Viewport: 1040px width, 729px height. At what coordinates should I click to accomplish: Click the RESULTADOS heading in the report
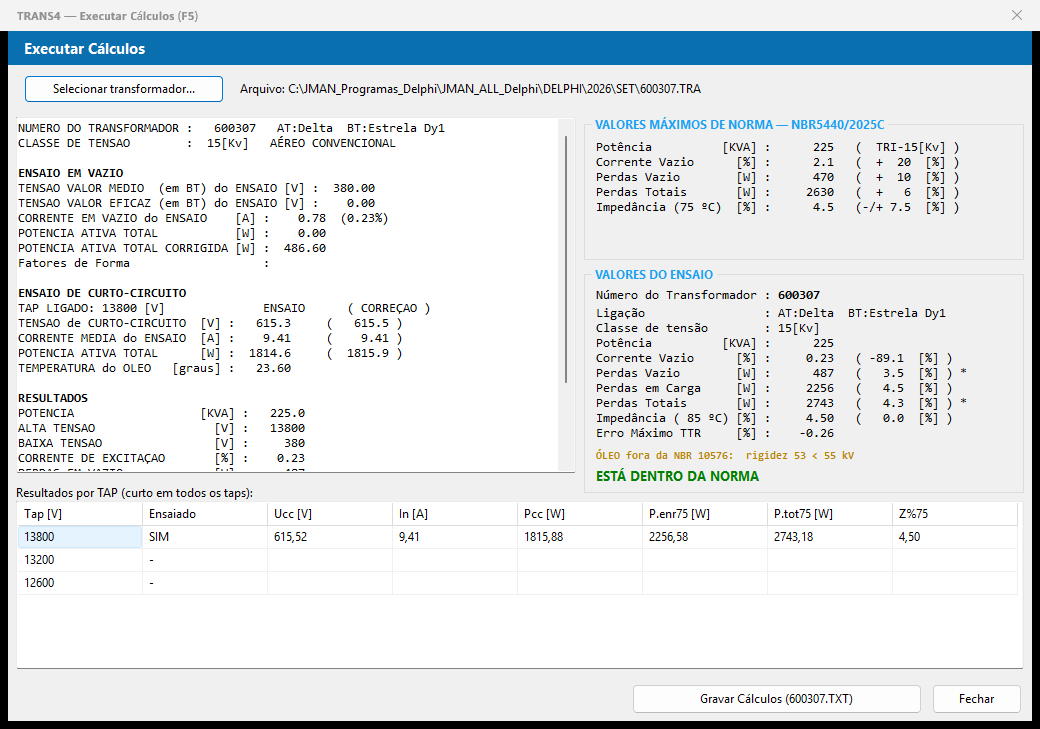53,398
